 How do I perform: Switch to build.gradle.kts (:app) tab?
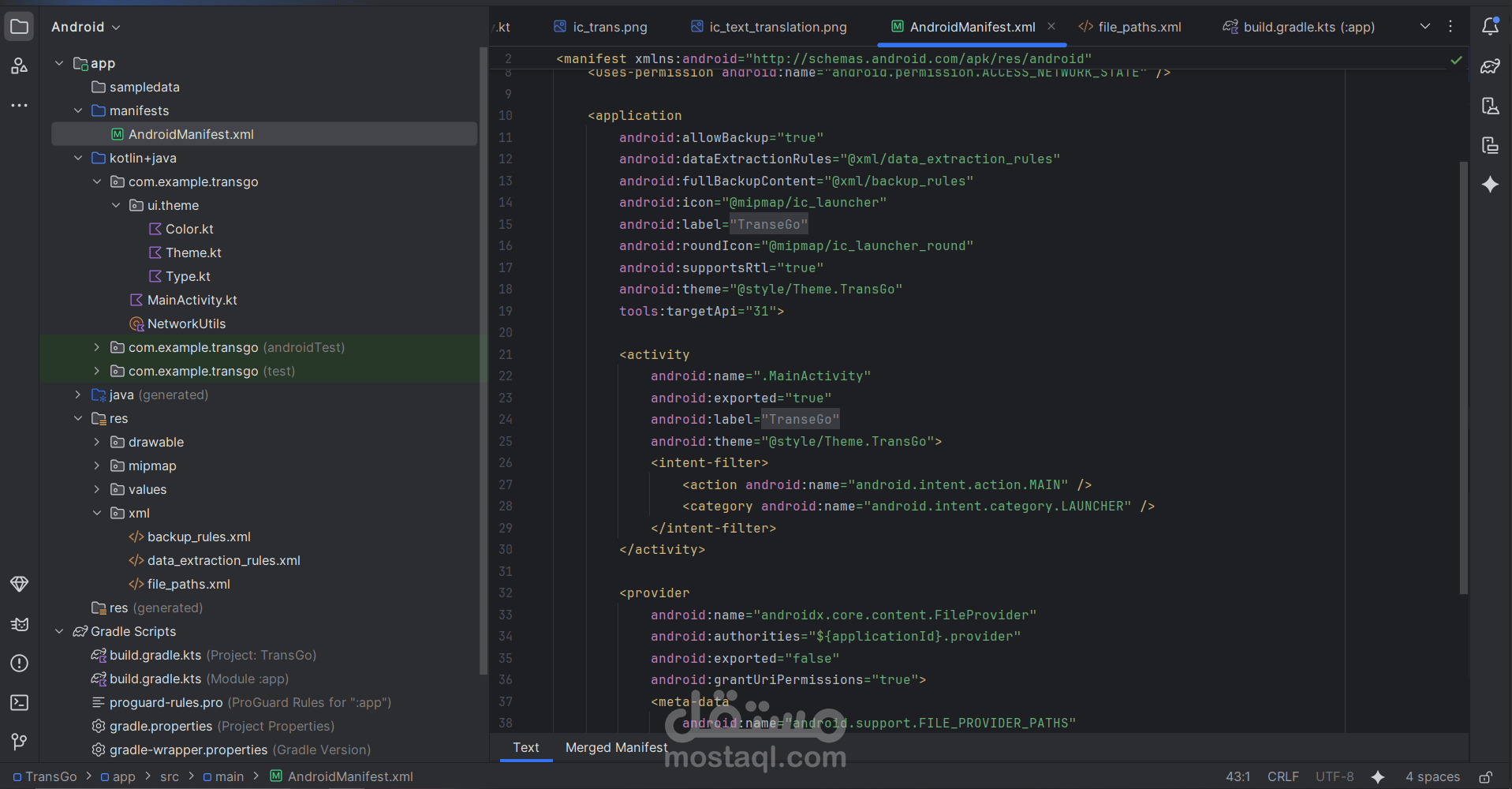[1298, 27]
